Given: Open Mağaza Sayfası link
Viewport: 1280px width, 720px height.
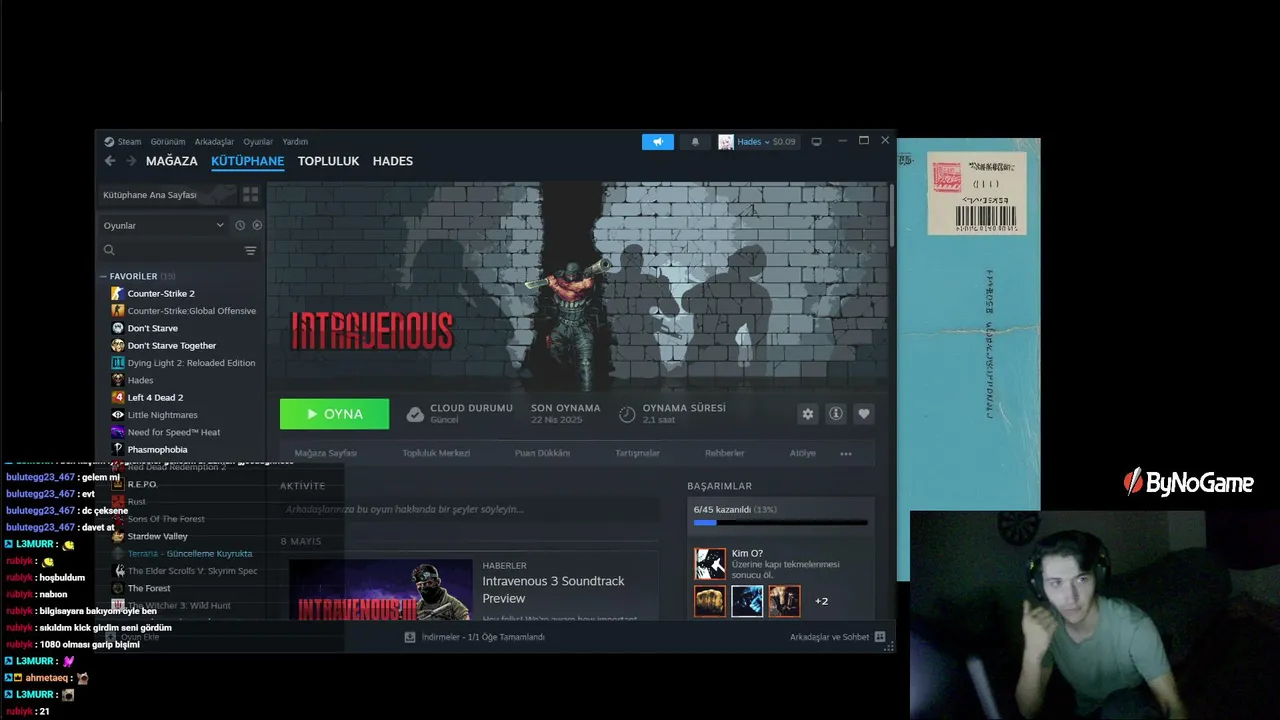Looking at the screenshot, I should pyautogui.click(x=326, y=454).
